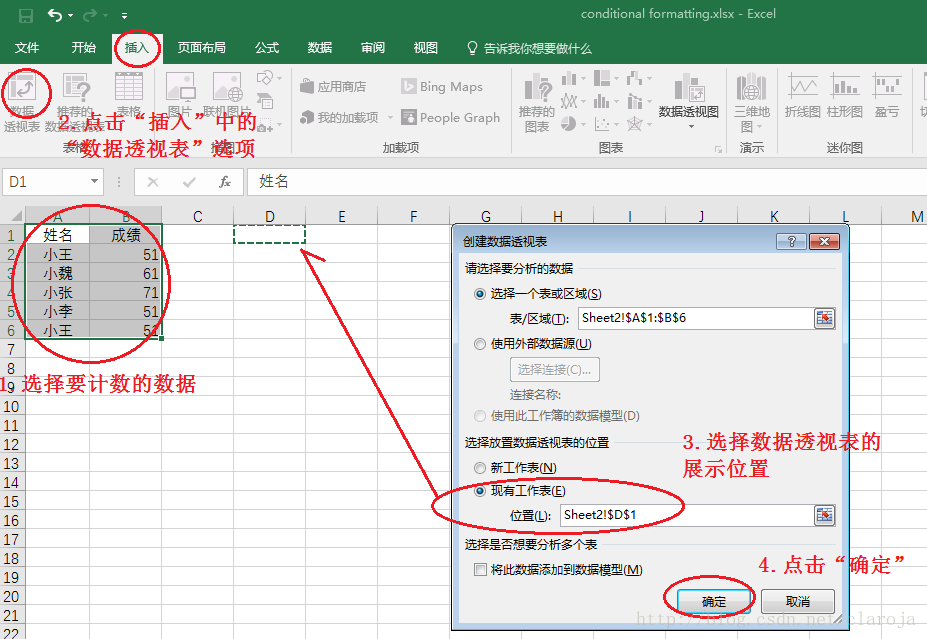This screenshot has height=639, width=927.
Task: Click the Online Pictures (联机图片) icon
Action: tap(228, 87)
